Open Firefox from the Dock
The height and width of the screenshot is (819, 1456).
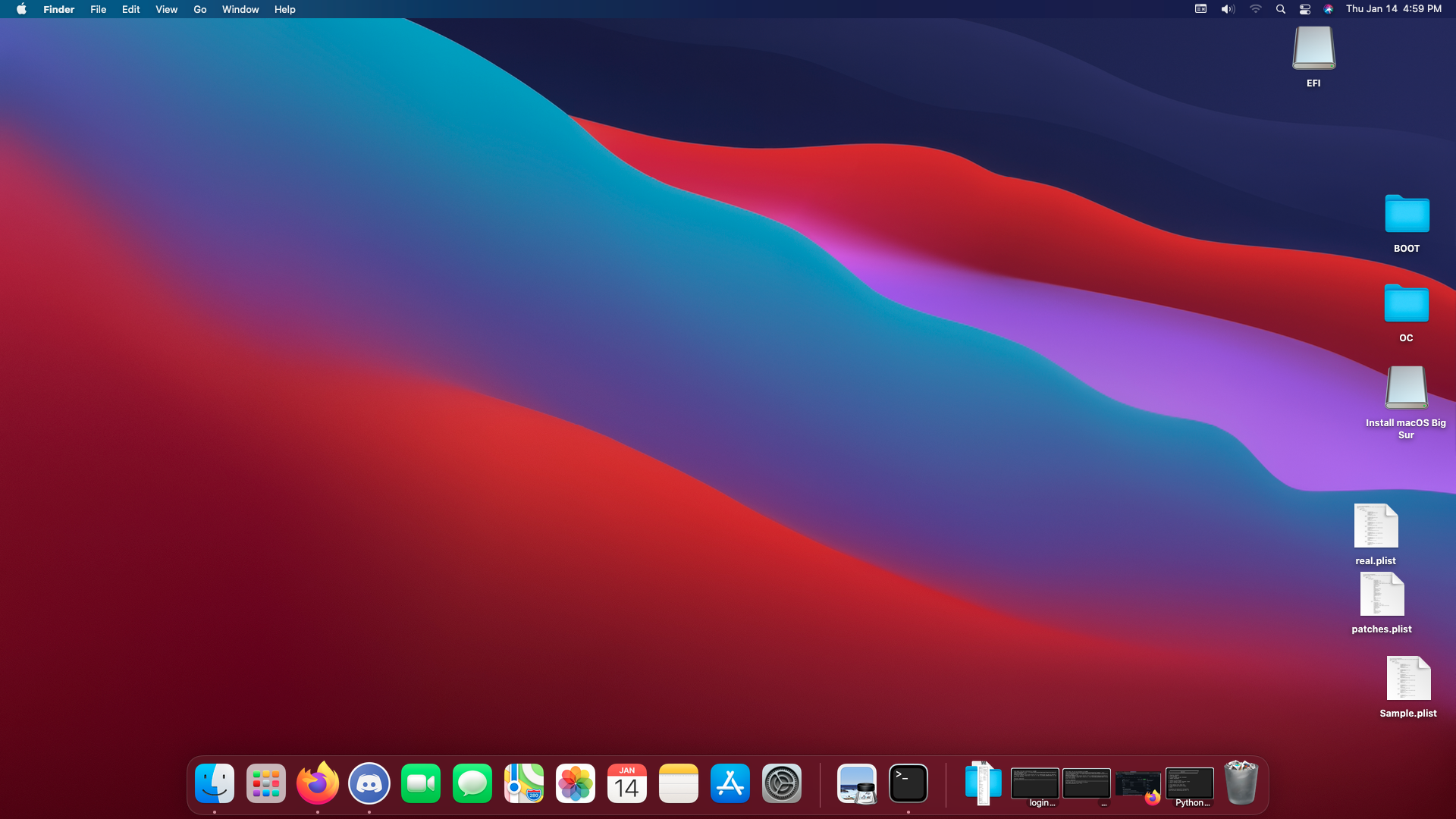tap(317, 783)
